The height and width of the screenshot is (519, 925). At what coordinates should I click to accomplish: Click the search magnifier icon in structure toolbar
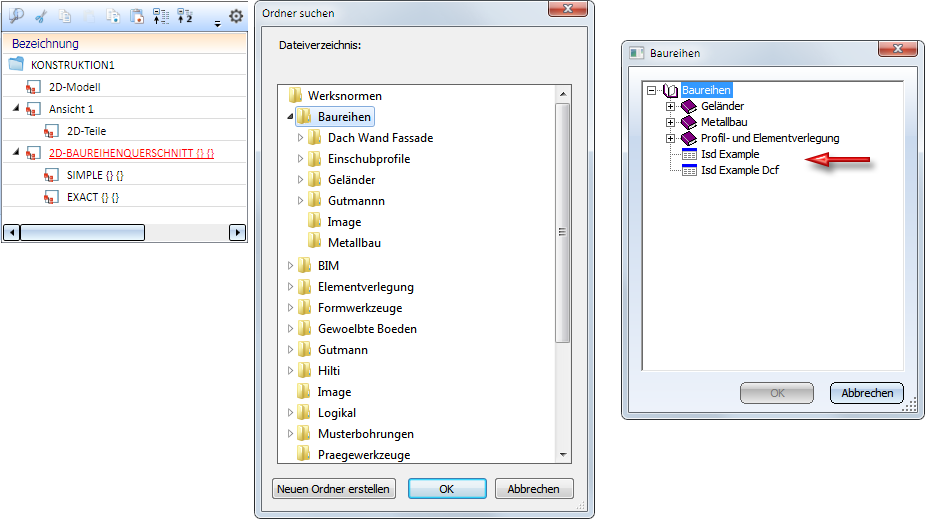[x=16, y=16]
